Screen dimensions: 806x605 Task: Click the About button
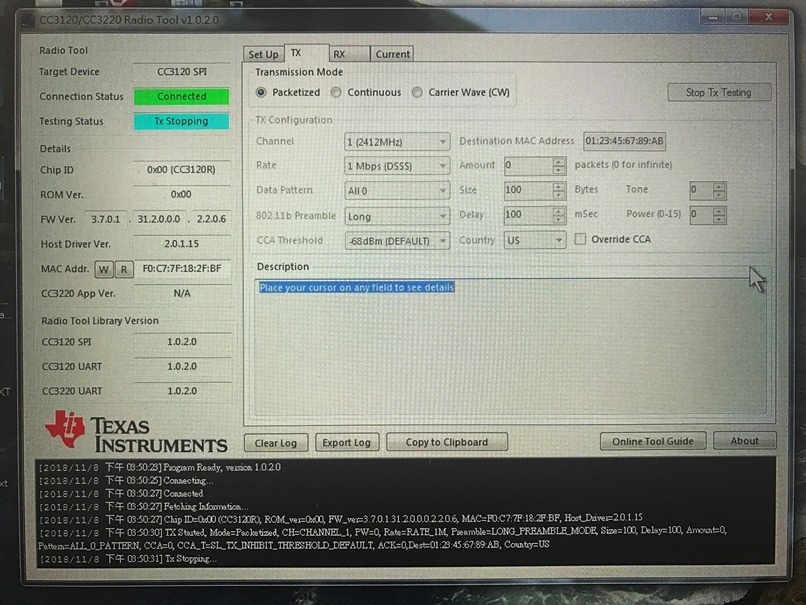tap(744, 441)
